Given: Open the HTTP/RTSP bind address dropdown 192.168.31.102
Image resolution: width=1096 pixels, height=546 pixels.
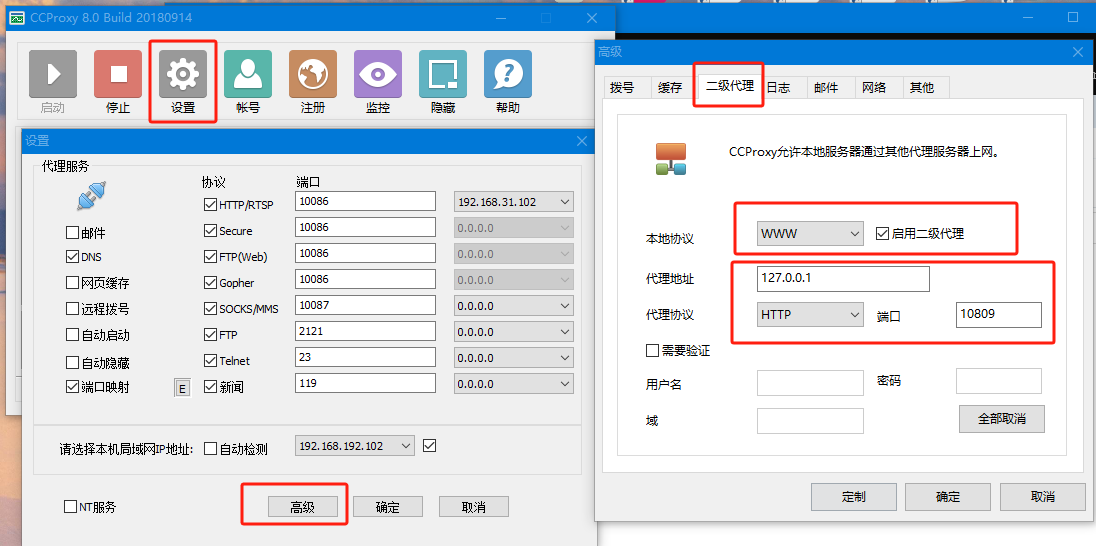Looking at the screenshot, I should [514, 202].
